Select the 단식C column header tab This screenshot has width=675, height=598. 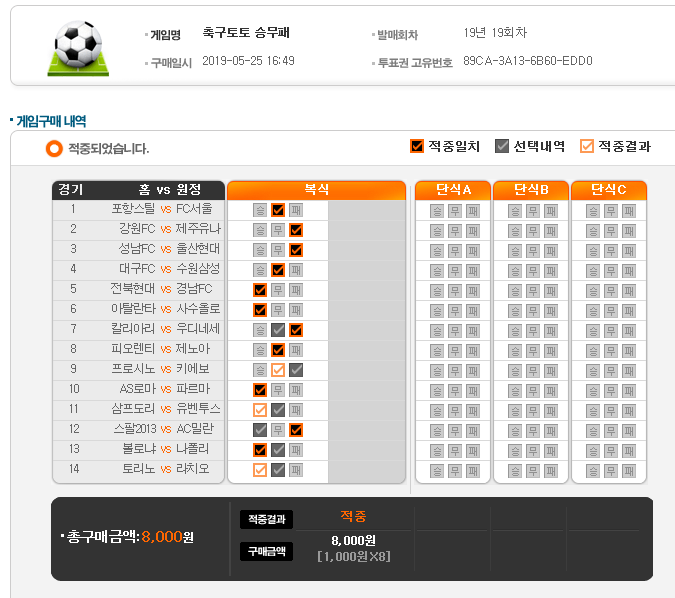[x=609, y=190]
